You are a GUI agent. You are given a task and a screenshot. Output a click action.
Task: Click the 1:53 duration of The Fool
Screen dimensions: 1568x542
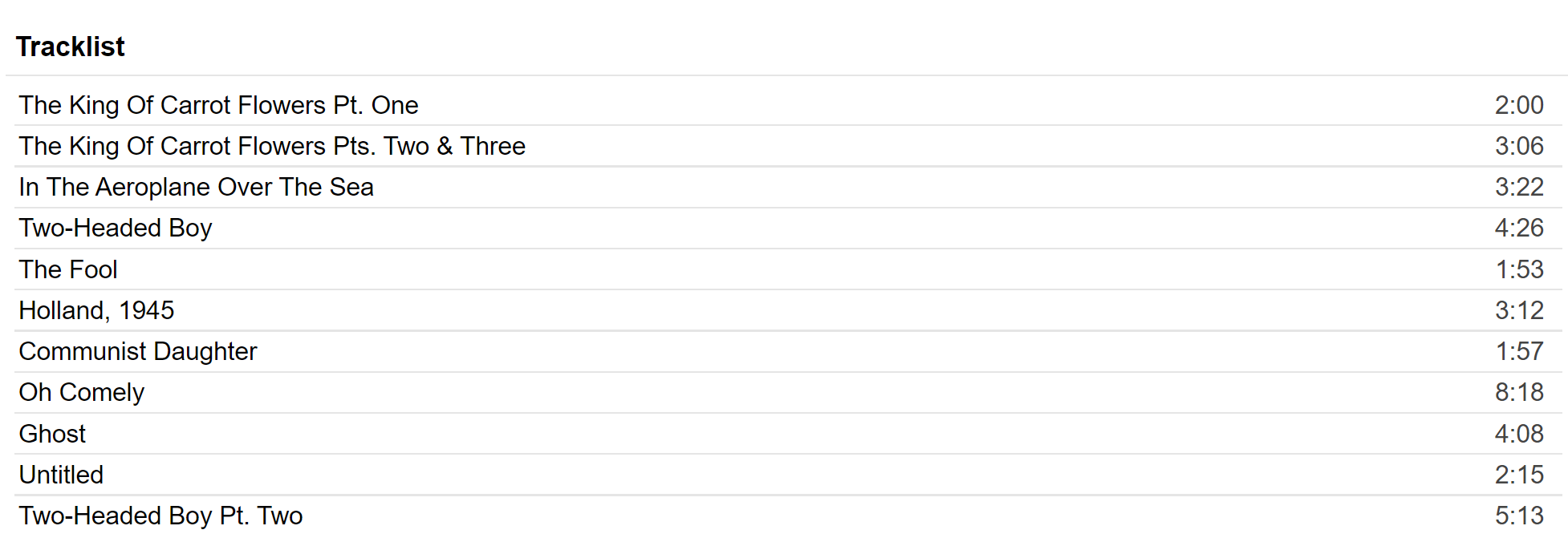(x=1518, y=269)
